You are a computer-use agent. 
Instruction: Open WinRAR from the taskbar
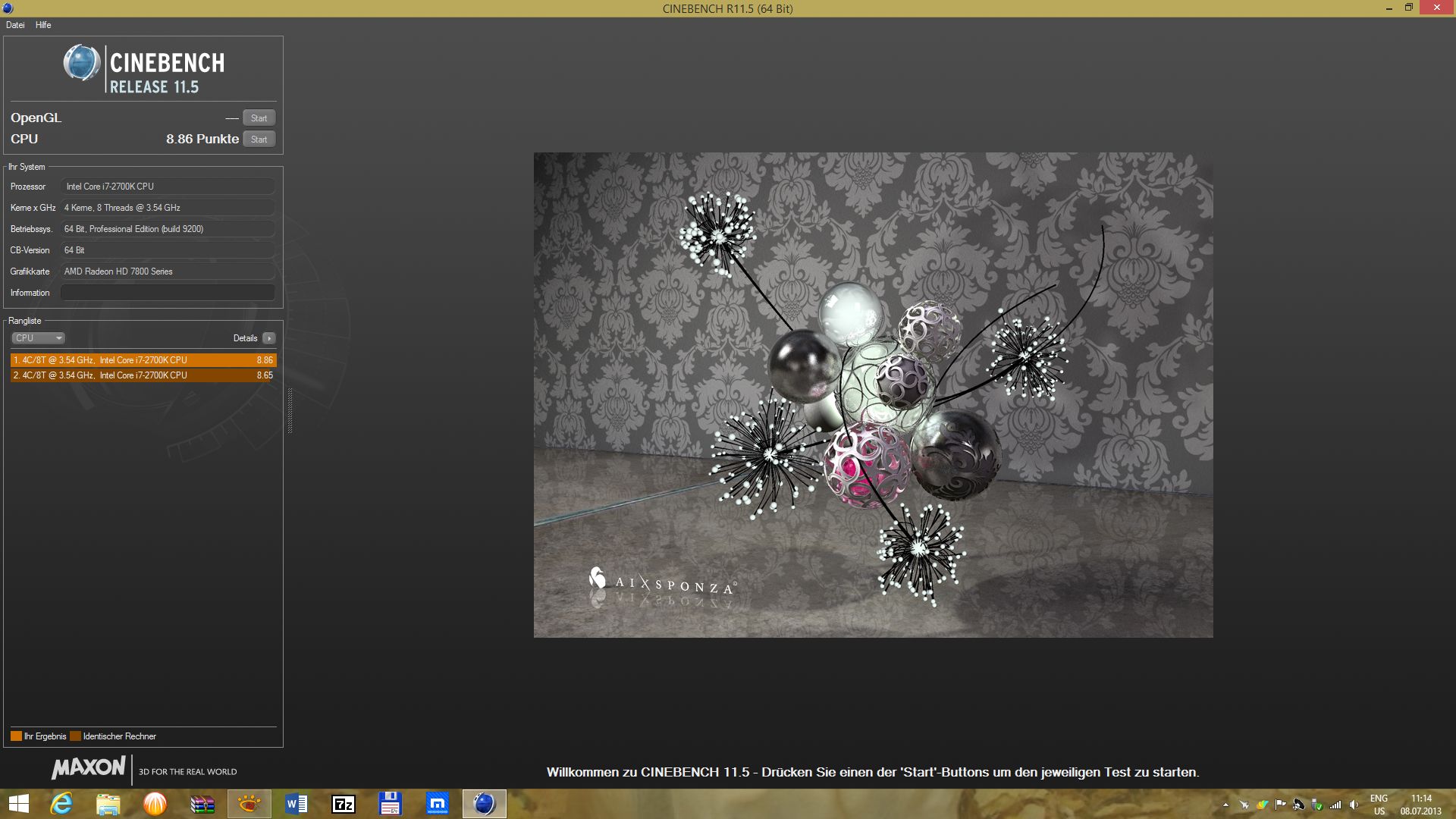(x=202, y=804)
